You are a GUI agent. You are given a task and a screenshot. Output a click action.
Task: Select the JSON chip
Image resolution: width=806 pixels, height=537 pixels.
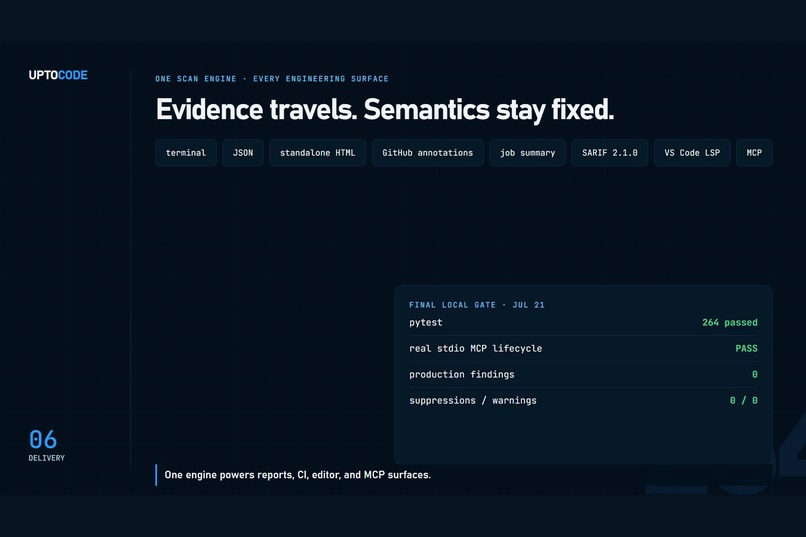[243, 153]
